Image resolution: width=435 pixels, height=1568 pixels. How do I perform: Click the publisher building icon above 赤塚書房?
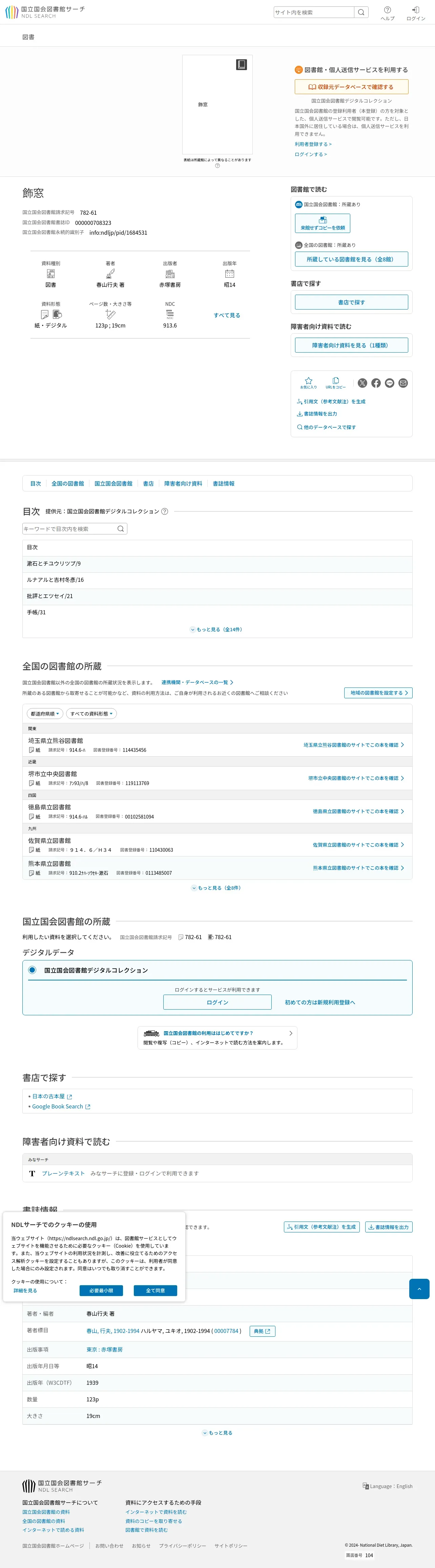tap(170, 274)
